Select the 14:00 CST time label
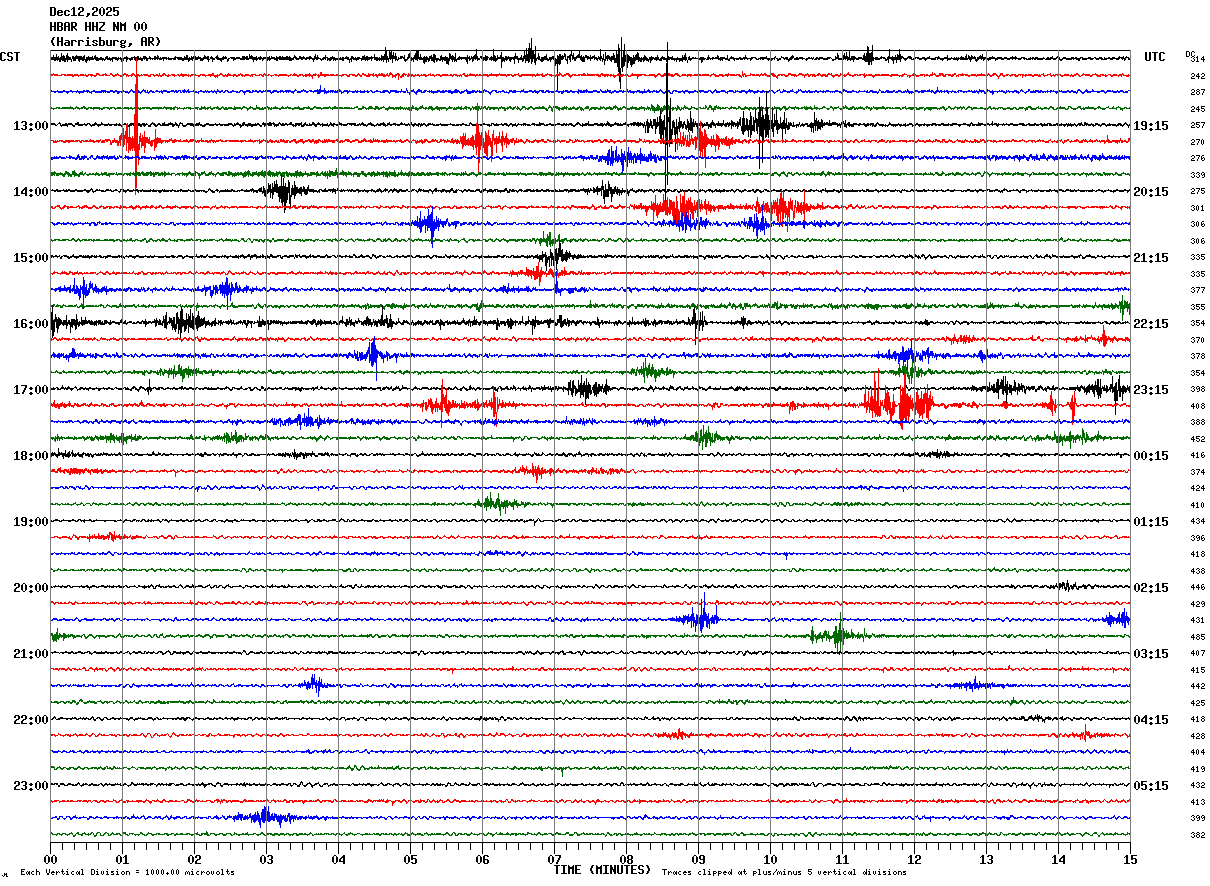 tap(30, 192)
